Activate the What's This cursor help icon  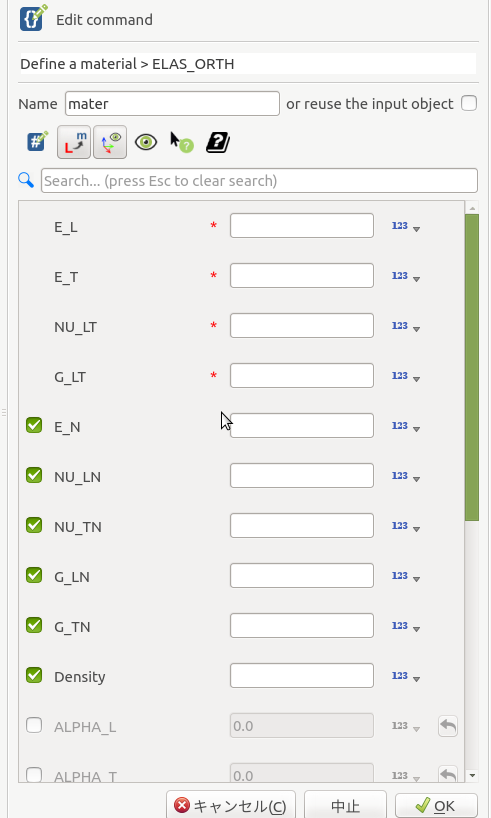(182, 142)
